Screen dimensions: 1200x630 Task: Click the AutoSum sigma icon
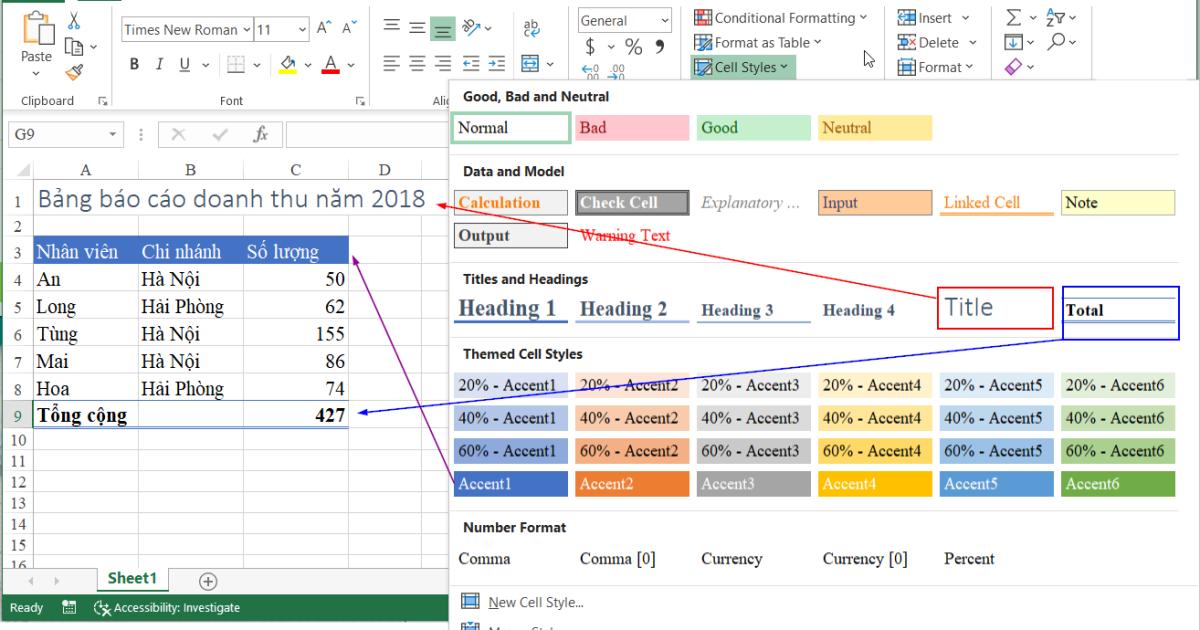[x=1013, y=15]
